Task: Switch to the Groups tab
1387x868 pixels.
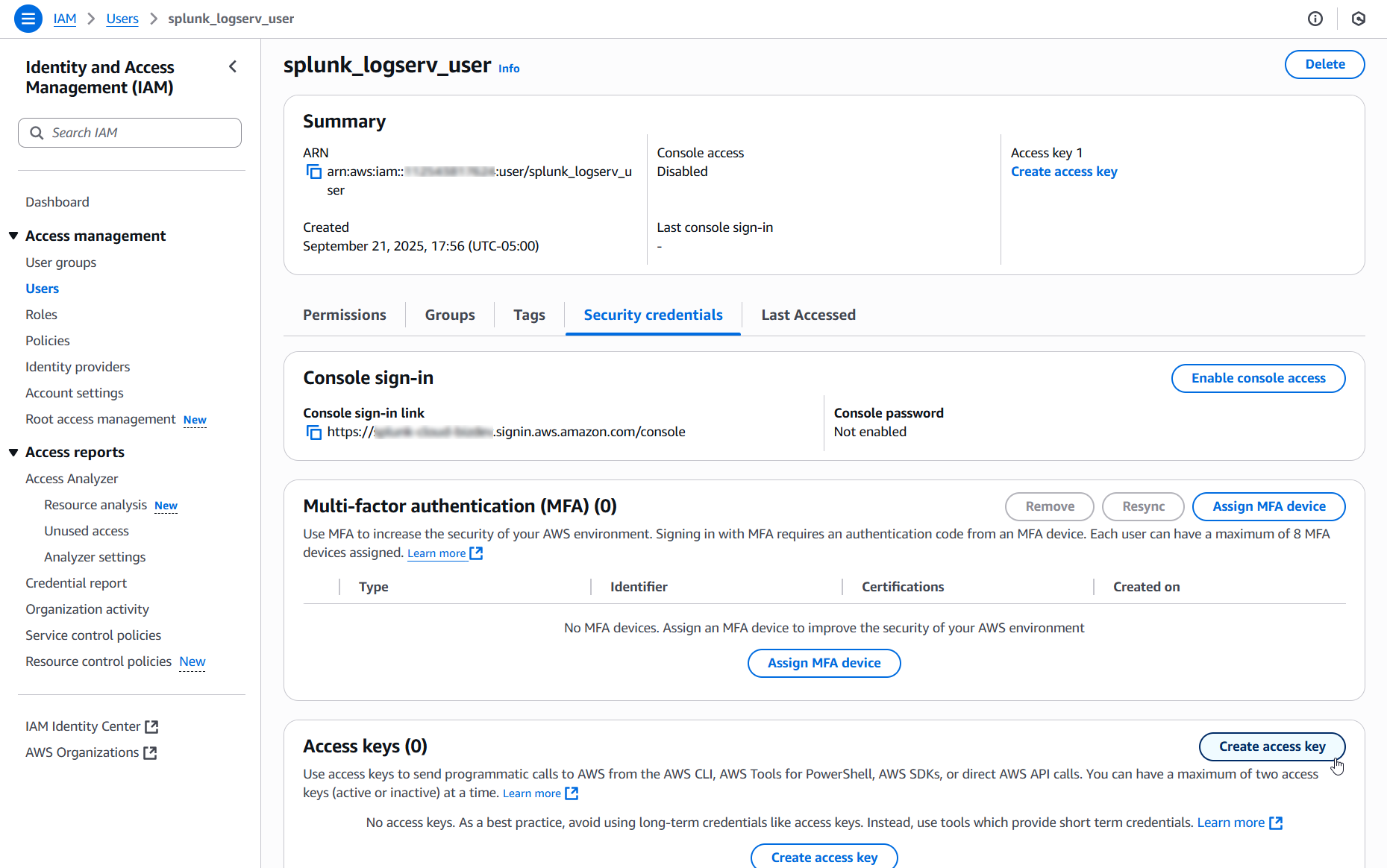Action: tap(450, 315)
